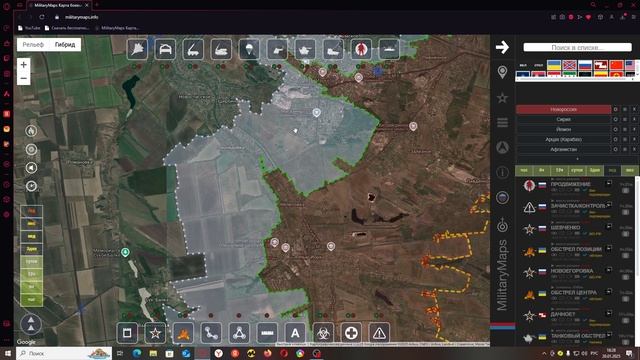Click the Windows taskbar search box
Screen dimensions: 640x360
tap(64, 353)
